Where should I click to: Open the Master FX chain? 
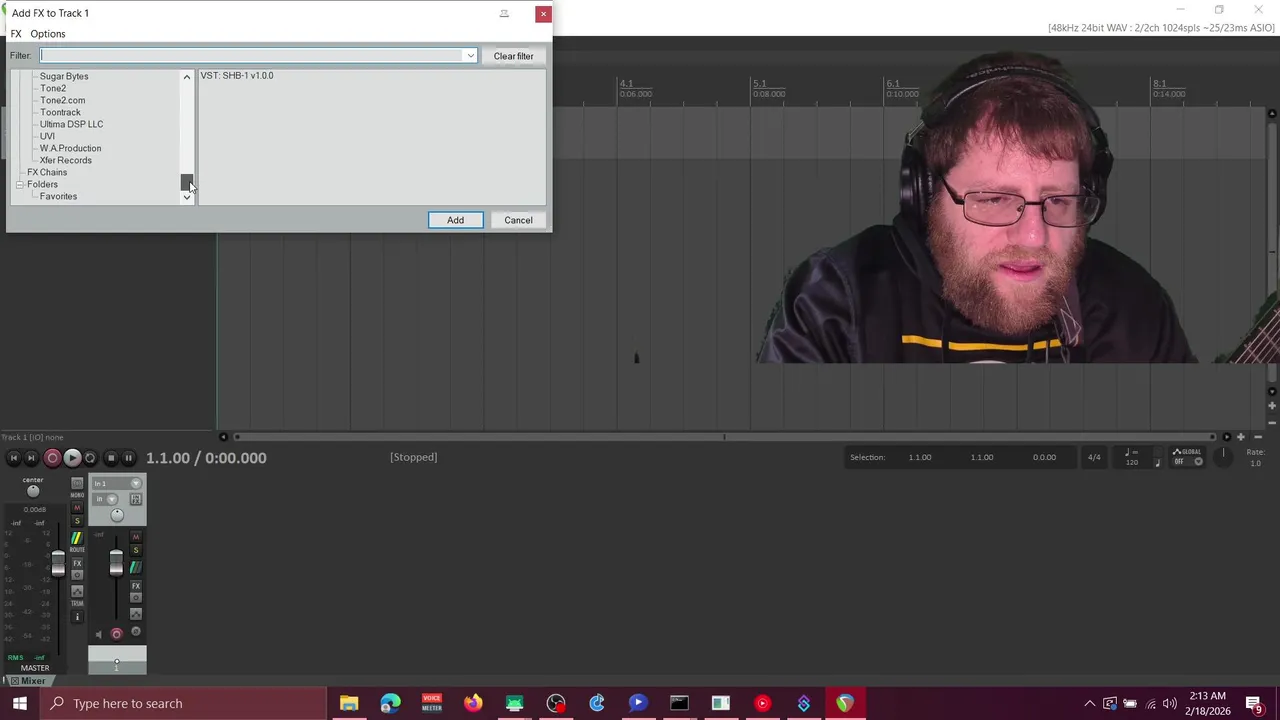77,563
